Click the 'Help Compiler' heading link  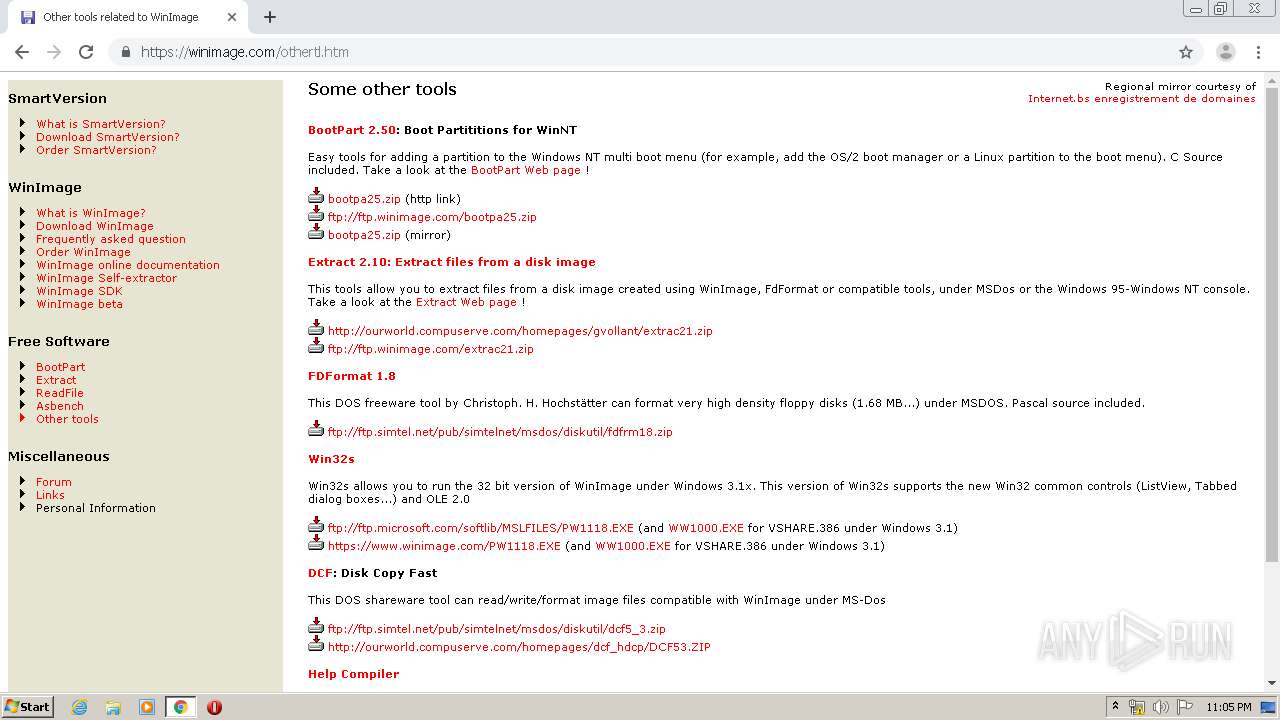(353, 674)
